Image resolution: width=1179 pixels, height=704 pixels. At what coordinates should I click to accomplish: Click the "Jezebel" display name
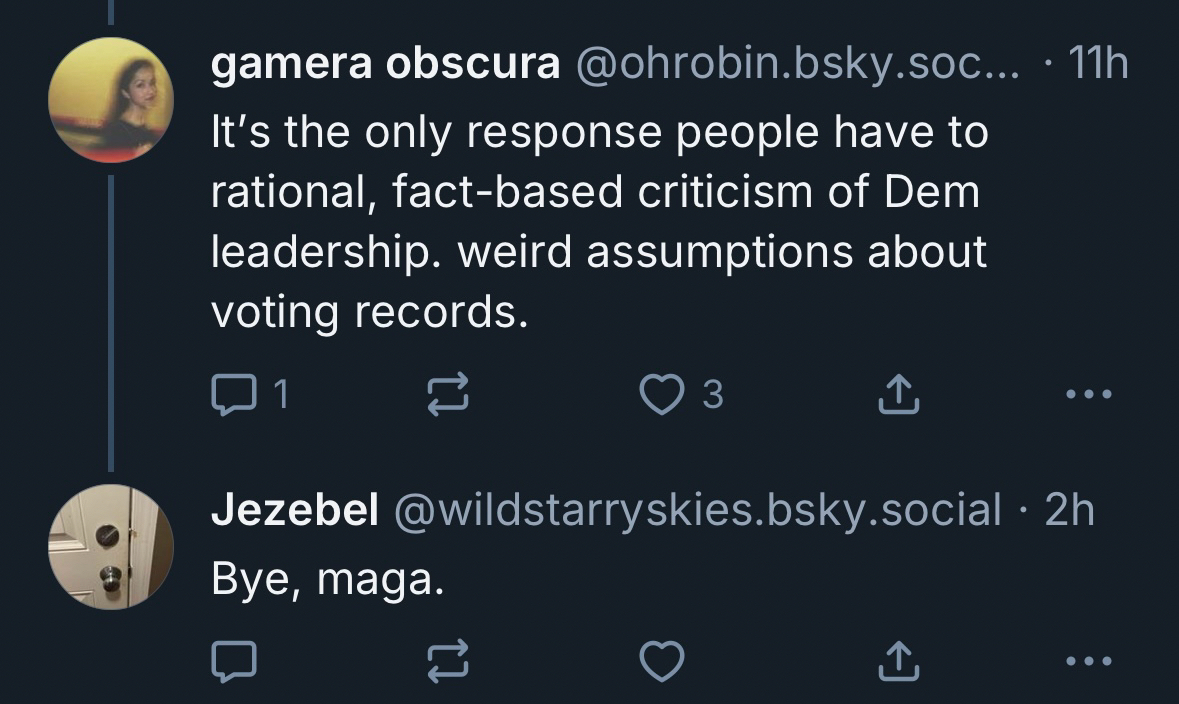pyautogui.click(x=294, y=511)
